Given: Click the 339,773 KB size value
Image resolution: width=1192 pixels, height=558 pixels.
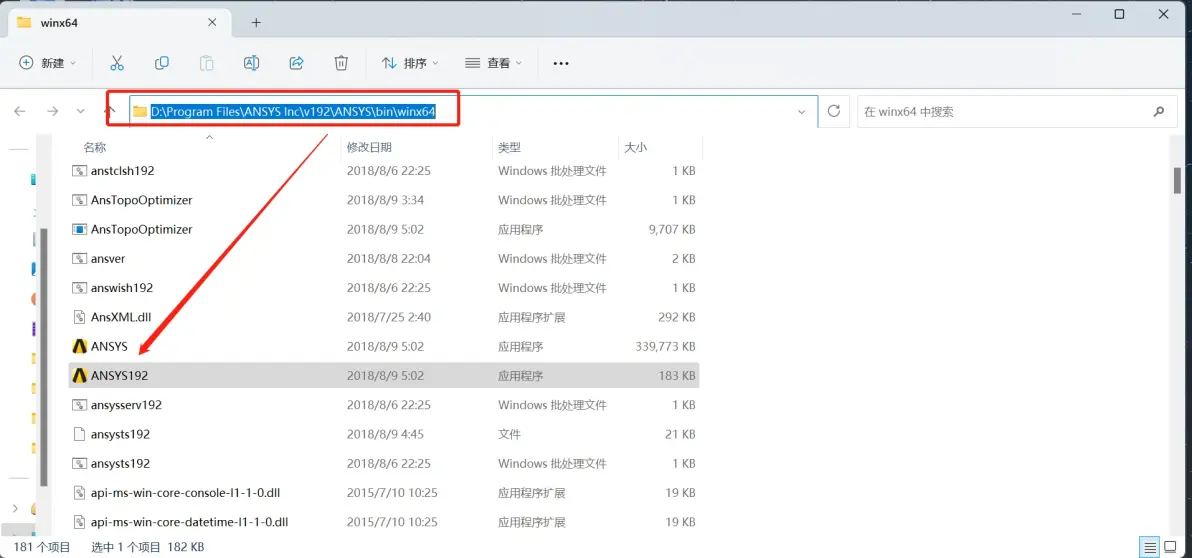Looking at the screenshot, I should click(664, 347).
